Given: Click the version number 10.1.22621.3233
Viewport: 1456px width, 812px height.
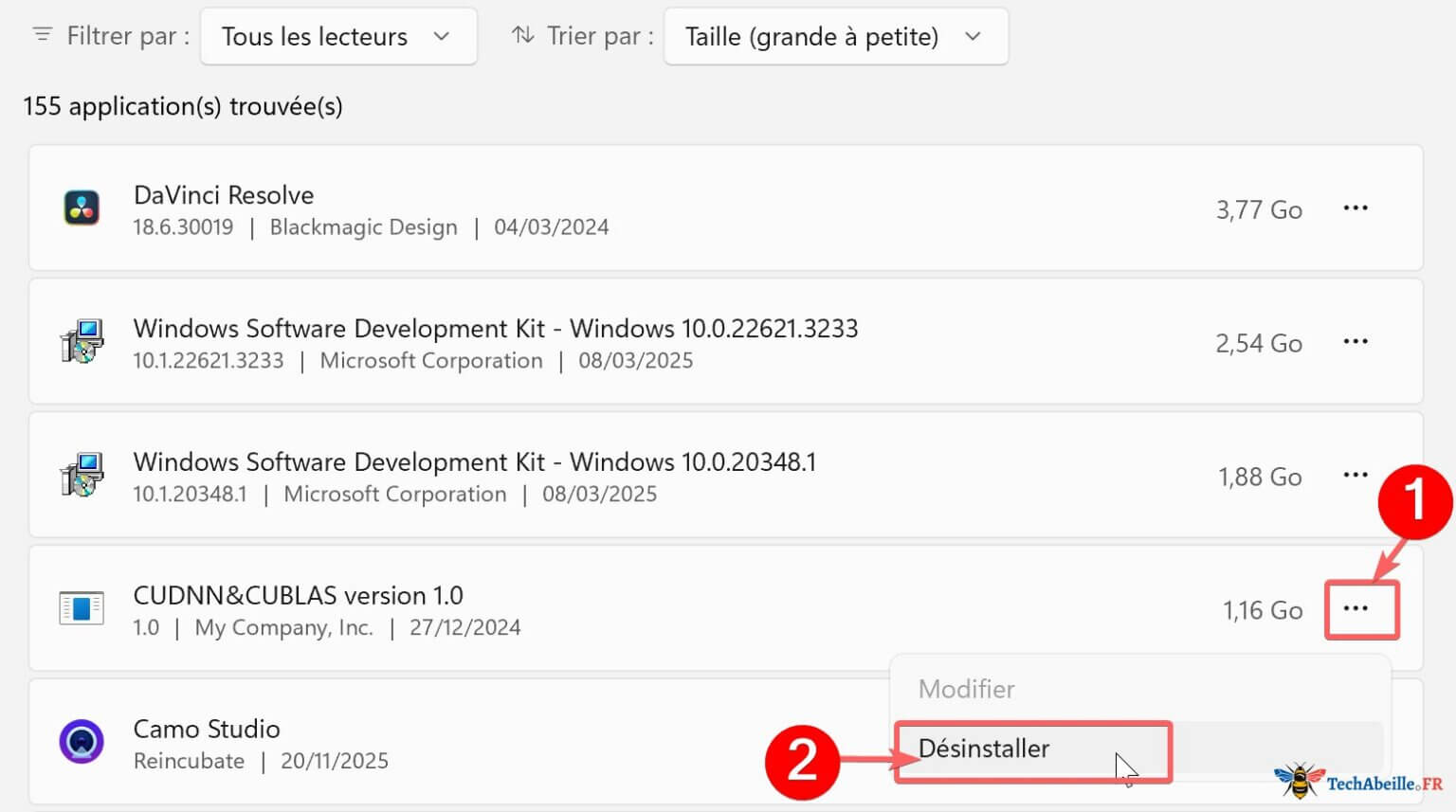Looking at the screenshot, I should pos(209,361).
